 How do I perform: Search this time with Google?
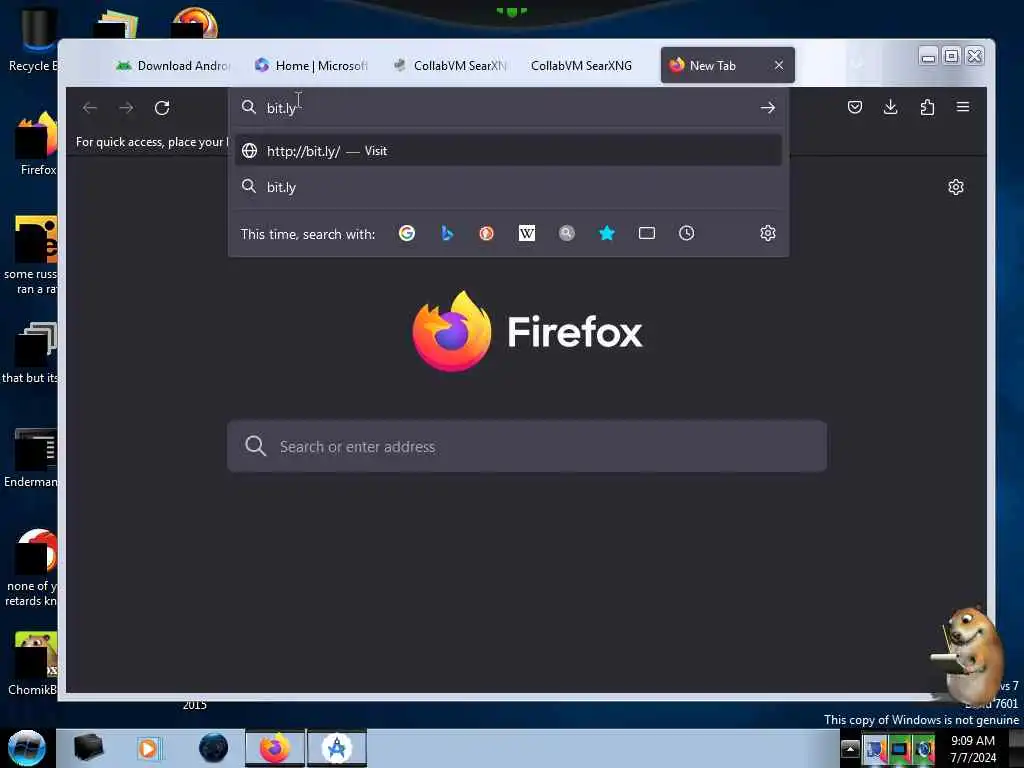coord(407,233)
